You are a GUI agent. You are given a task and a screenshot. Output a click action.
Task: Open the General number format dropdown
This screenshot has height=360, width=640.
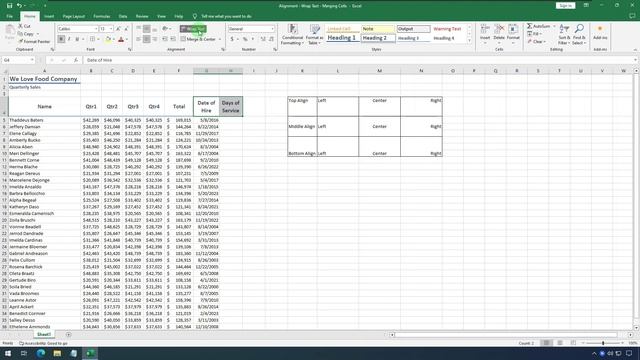272,29
